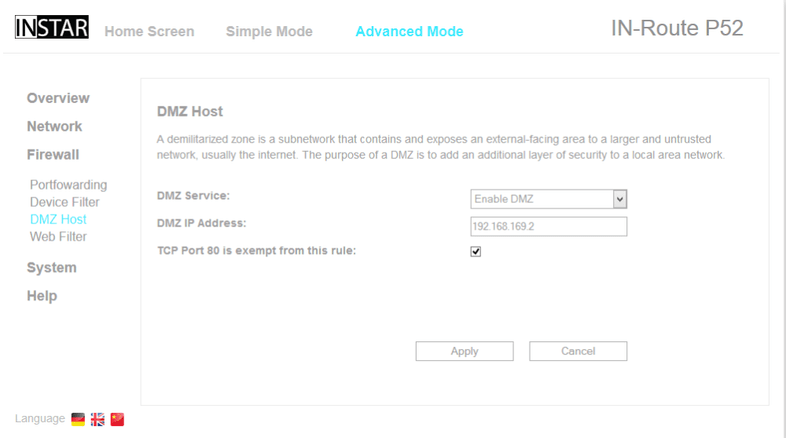
Task: Open the Web Filter page
Action: pyautogui.click(x=58, y=237)
